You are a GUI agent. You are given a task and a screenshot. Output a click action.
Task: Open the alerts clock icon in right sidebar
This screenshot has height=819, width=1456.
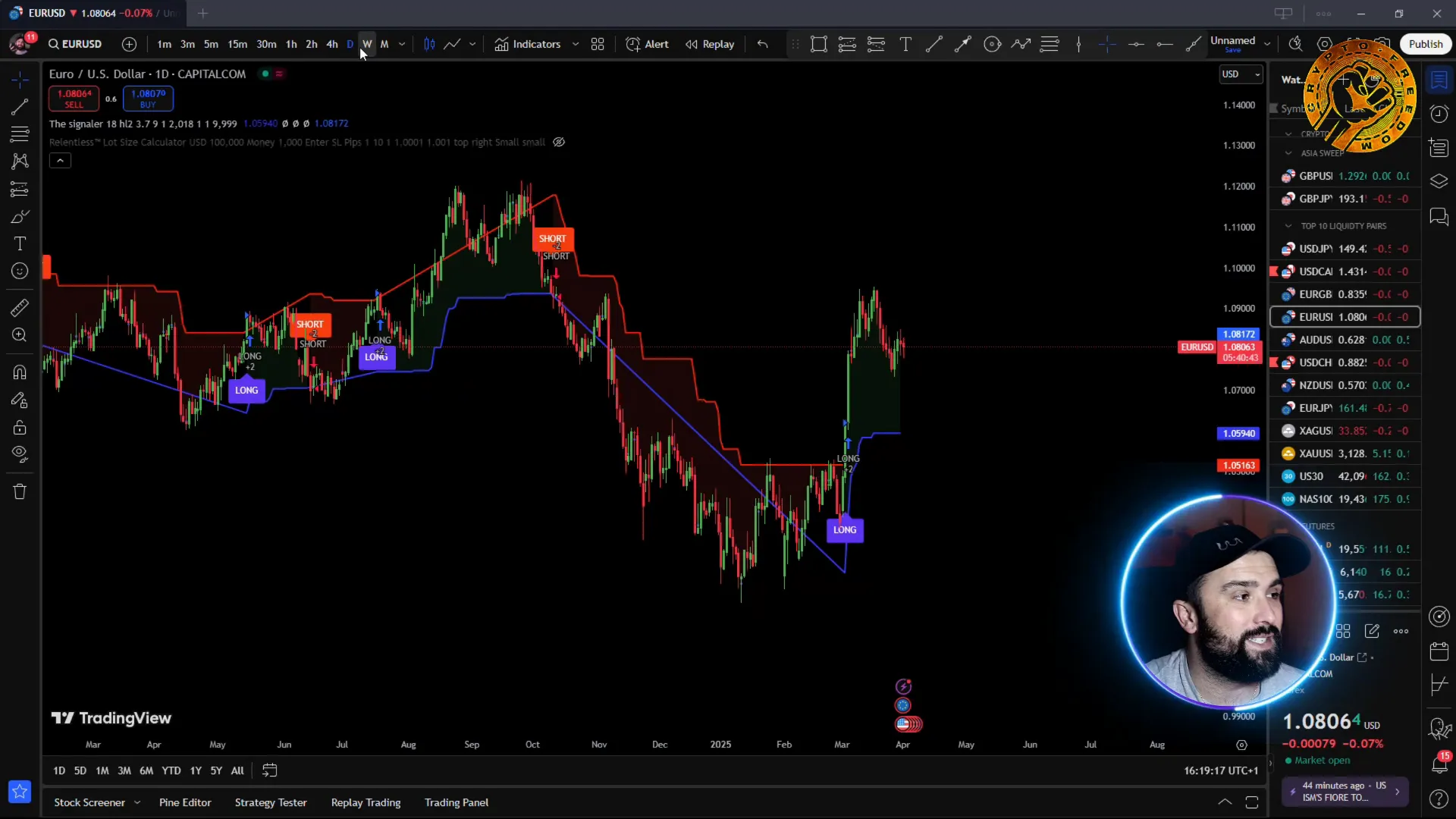click(1439, 114)
